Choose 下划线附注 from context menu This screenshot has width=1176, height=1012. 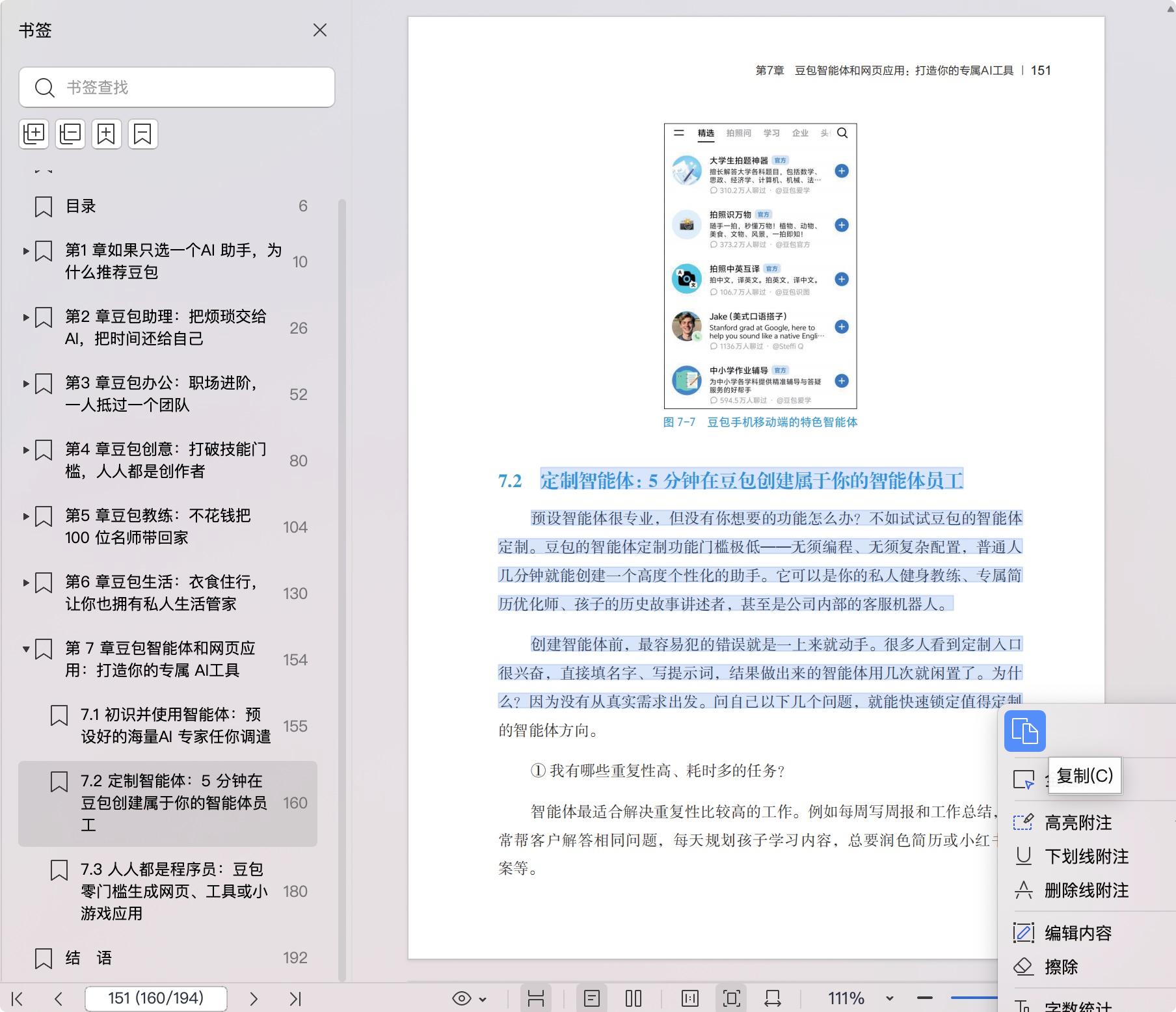[x=1086, y=857]
